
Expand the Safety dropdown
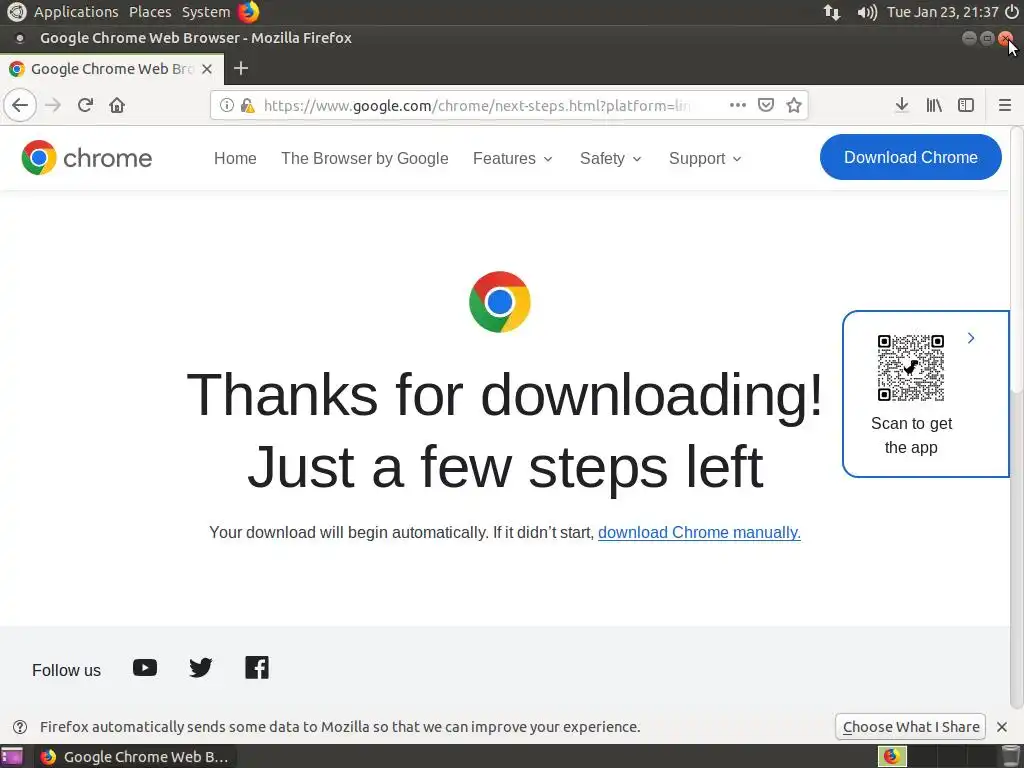pos(611,158)
